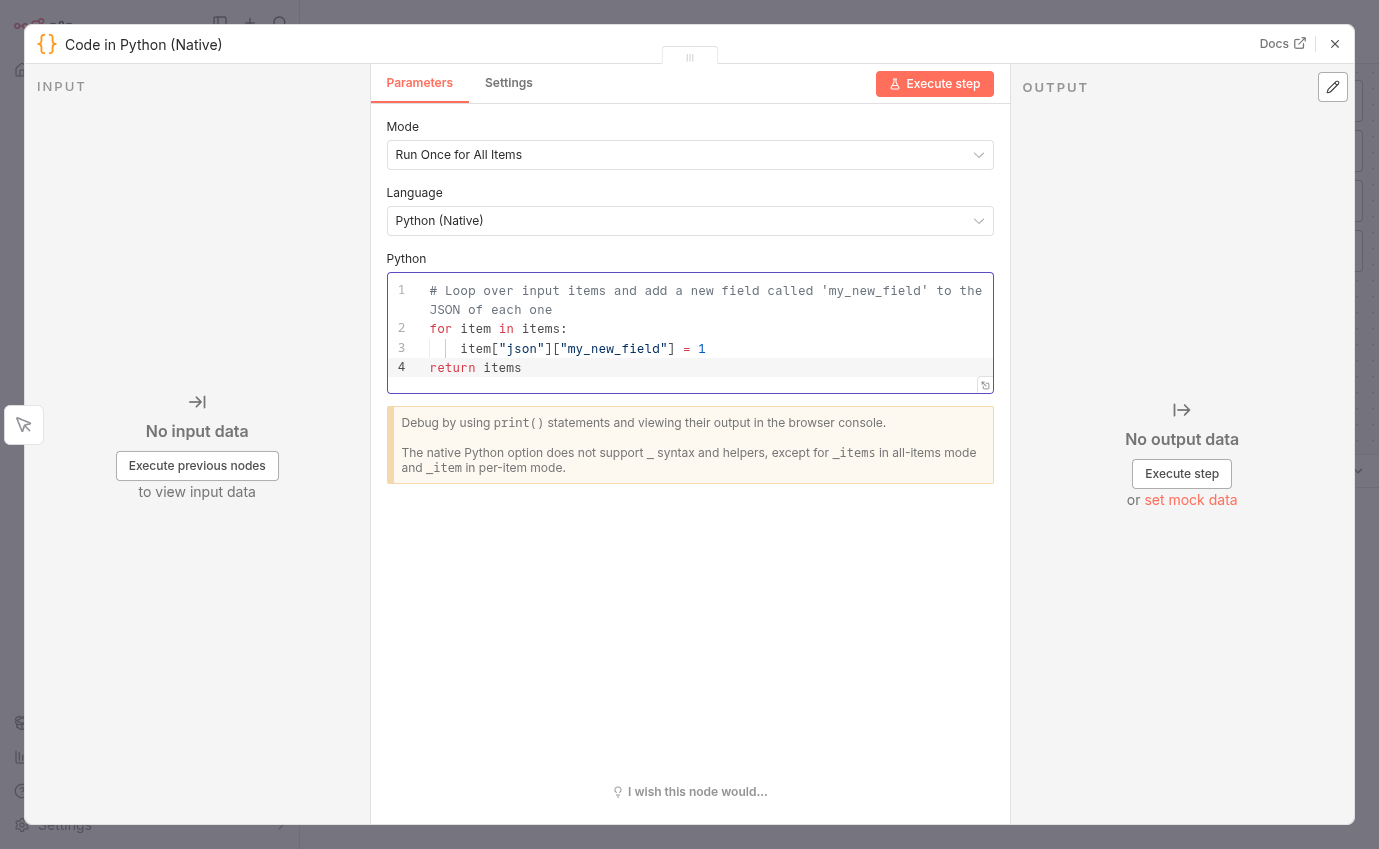Select the templates icon in the sidebar
This screenshot has width=1379, height=849.
click(20, 723)
